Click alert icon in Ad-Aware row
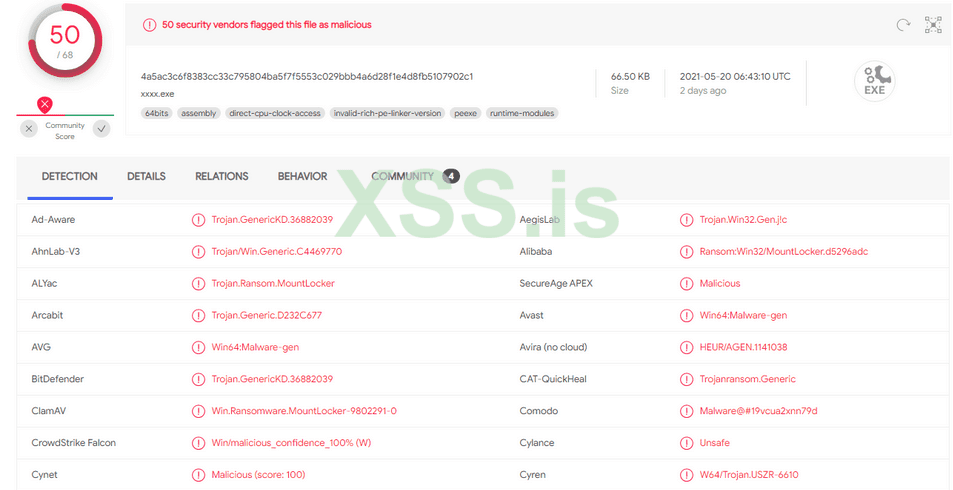The width and height of the screenshot is (953, 490). pos(198,219)
